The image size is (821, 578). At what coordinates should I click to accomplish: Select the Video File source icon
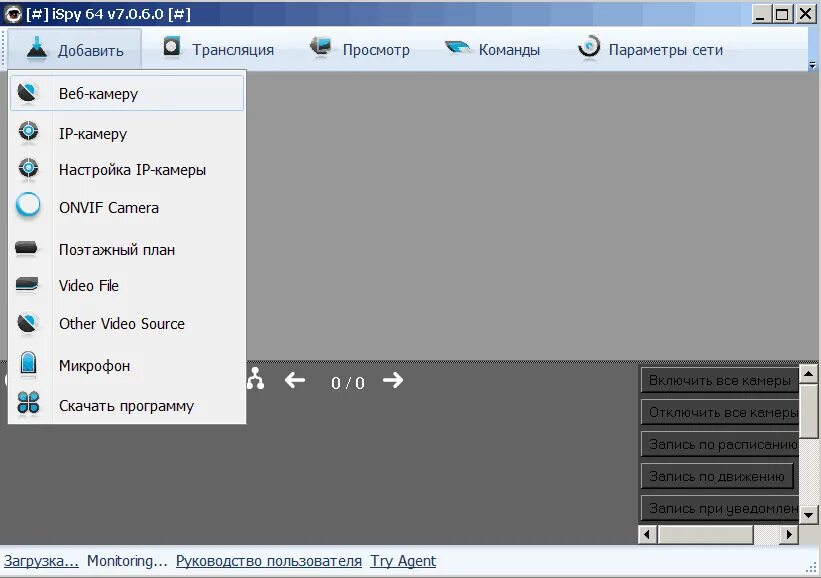tap(28, 284)
